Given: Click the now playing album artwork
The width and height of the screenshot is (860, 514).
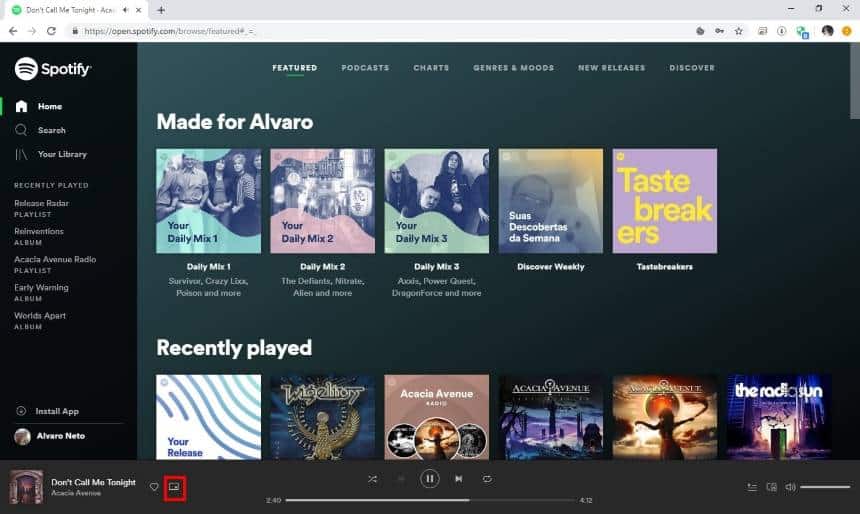Looking at the screenshot, I should pyautogui.click(x=26, y=487).
